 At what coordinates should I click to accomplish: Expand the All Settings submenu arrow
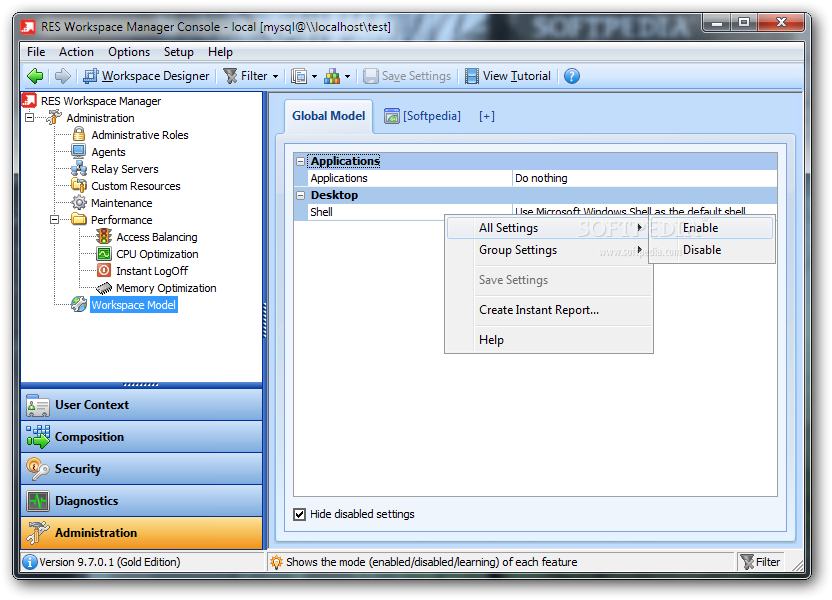click(640, 227)
